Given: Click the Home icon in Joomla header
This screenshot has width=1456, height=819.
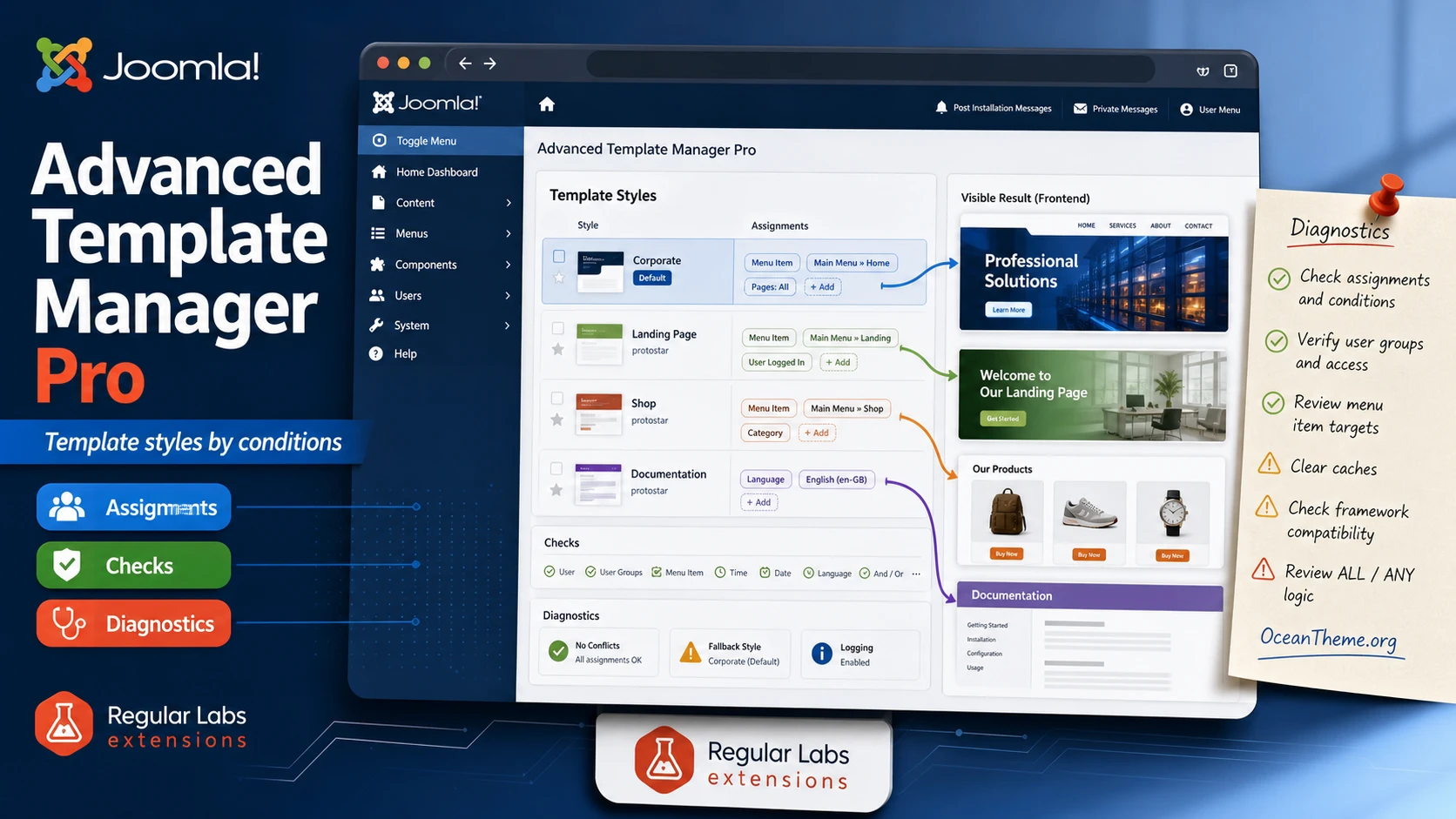Looking at the screenshot, I should 547,104.
